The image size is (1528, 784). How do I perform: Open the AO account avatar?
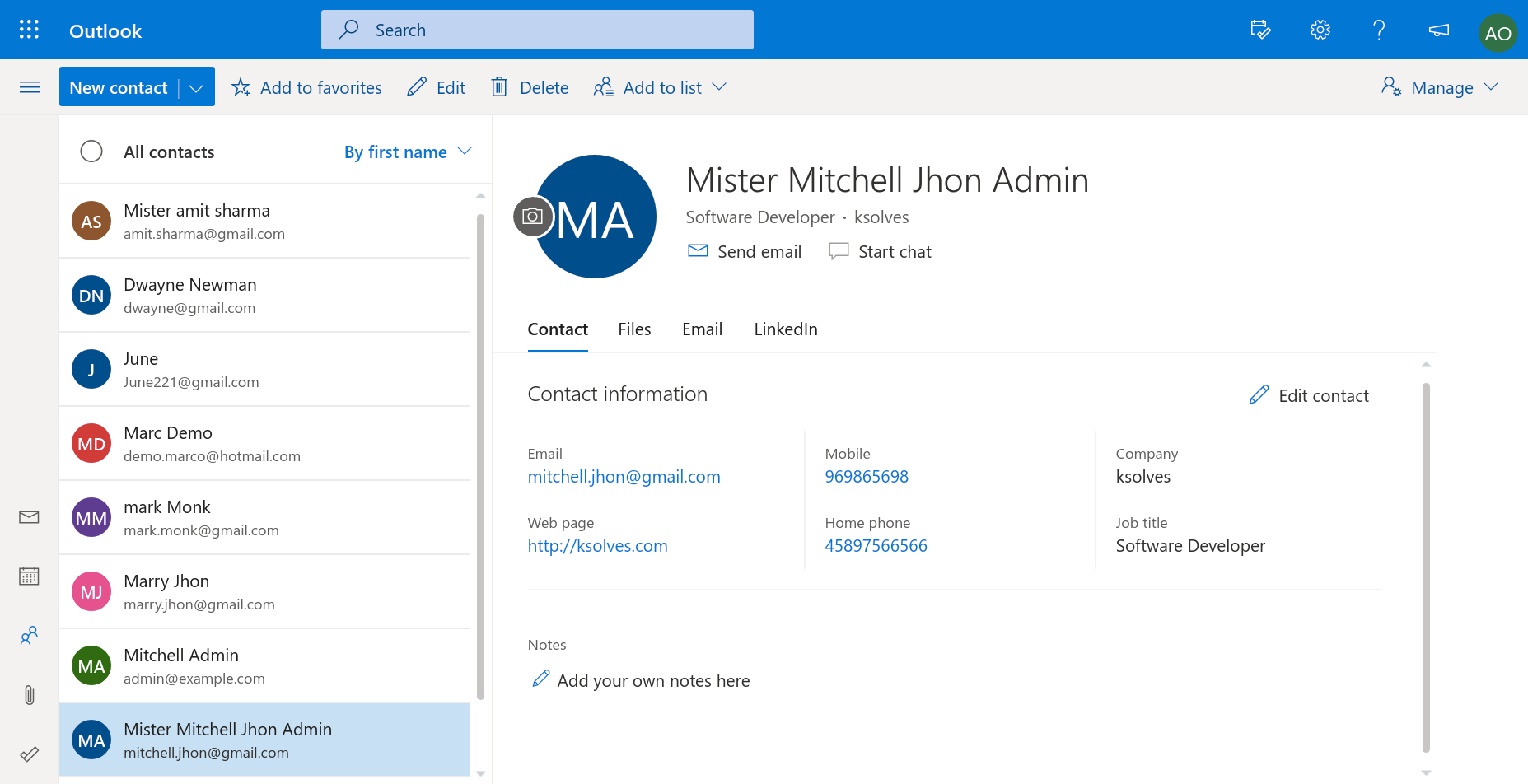pyautogui.click(x=1498, y=33)
